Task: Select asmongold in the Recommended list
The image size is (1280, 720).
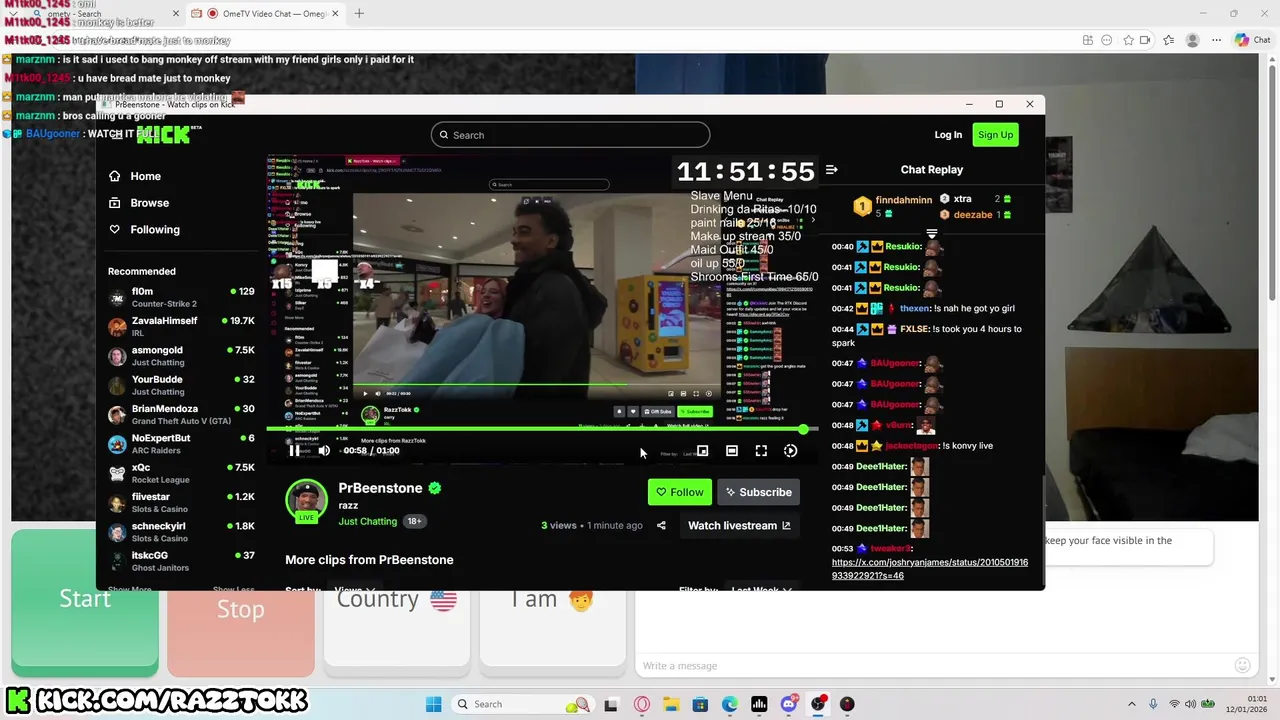Action: [x=182, y=356]
